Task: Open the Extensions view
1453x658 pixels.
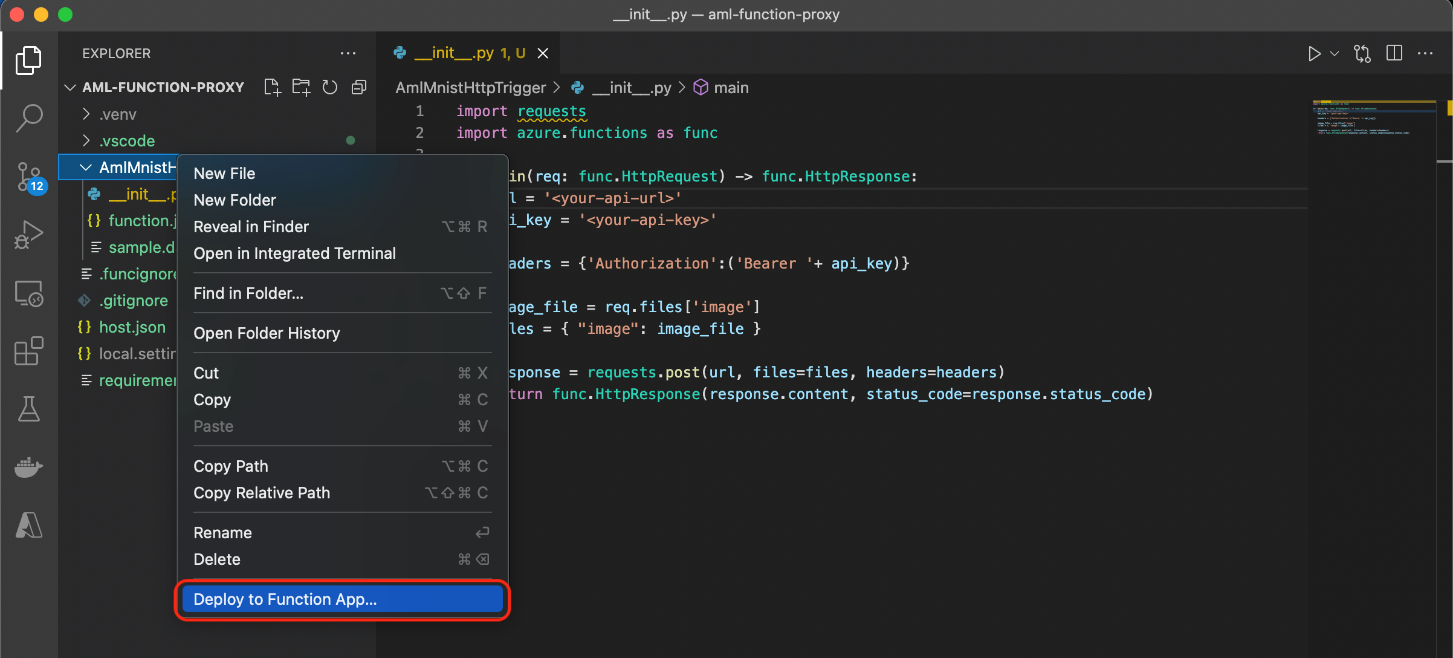Action: click(x=29, y=351)
